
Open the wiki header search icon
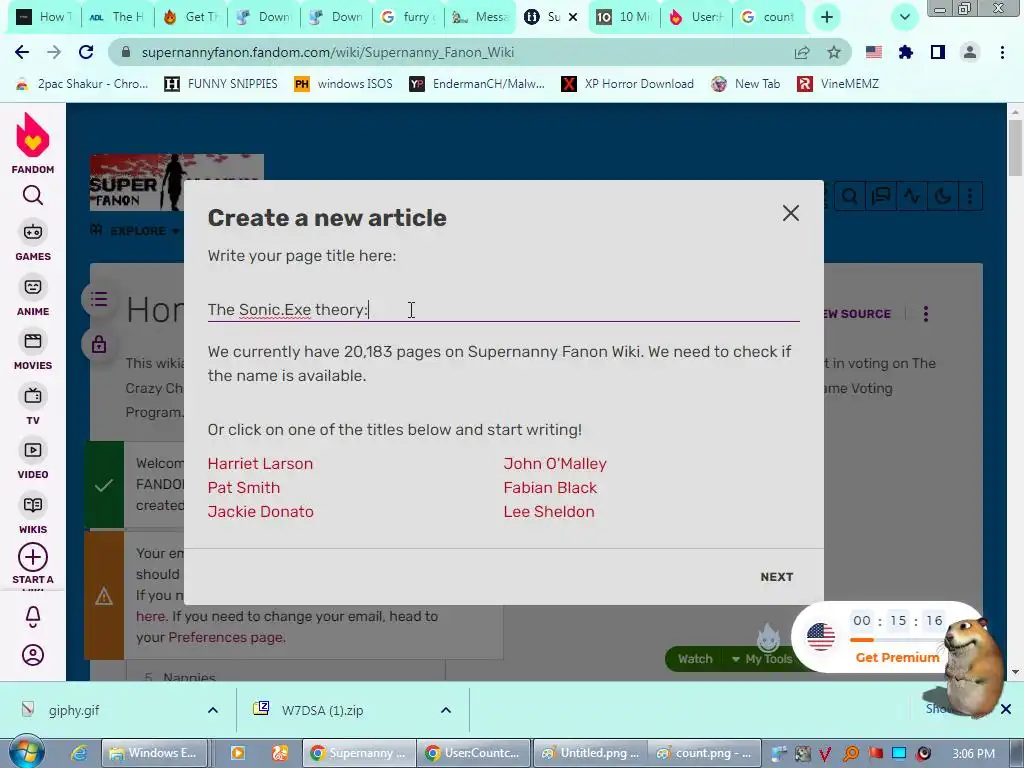pyautogui.click(x=850, y=195)
